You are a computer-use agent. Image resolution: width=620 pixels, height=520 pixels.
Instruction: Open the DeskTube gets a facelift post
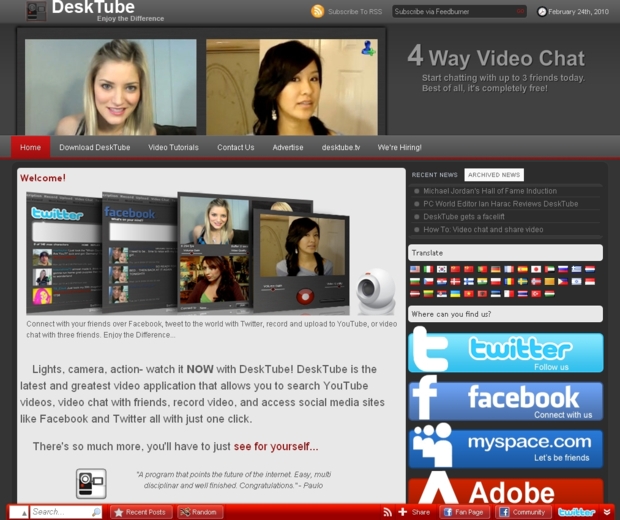[464, 217]
